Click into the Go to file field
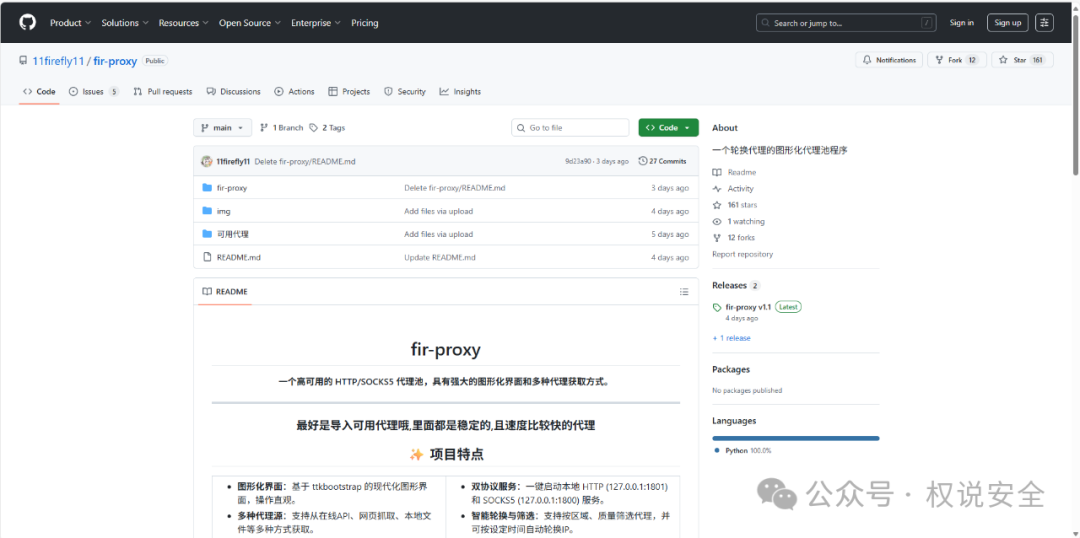The width and height of the screenshot is (1080, 538). pos(570,128)
